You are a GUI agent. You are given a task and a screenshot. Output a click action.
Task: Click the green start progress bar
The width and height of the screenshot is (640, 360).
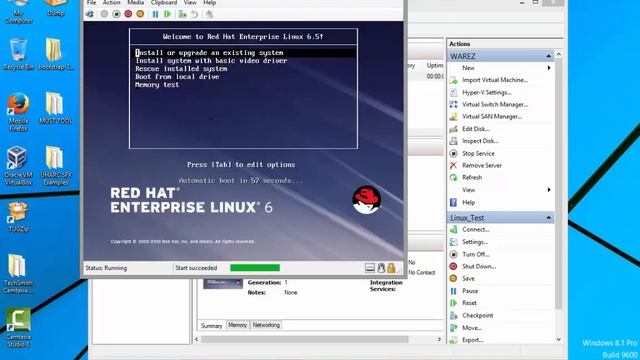pos(255,268)
